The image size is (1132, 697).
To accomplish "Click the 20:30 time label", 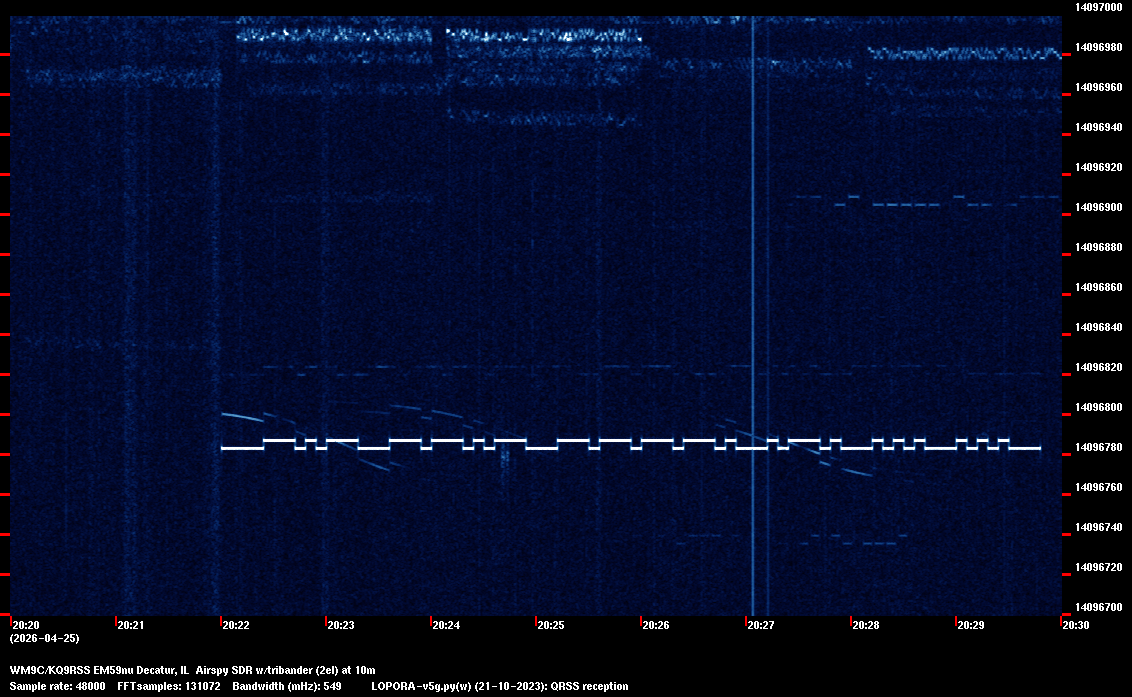I will [1076, 625].
